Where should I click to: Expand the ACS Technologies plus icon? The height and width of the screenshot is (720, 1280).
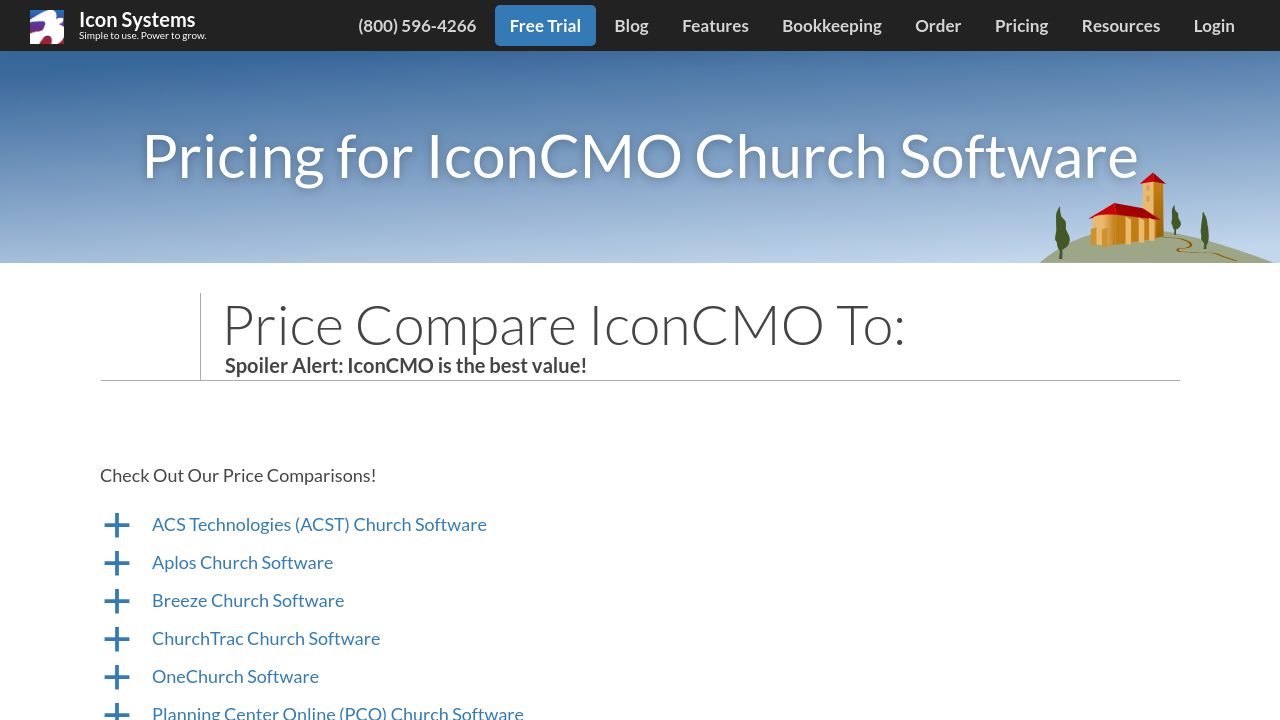[x=117, y=525]
